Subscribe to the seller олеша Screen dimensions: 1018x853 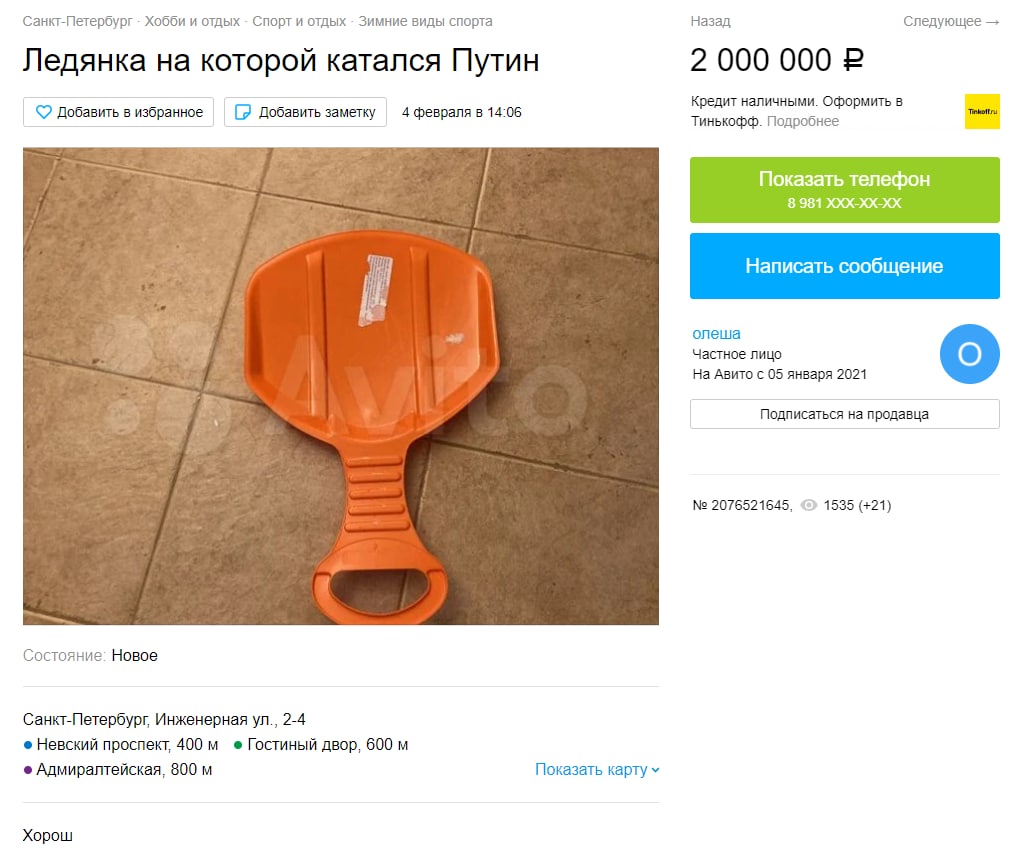tap(845, 414)
